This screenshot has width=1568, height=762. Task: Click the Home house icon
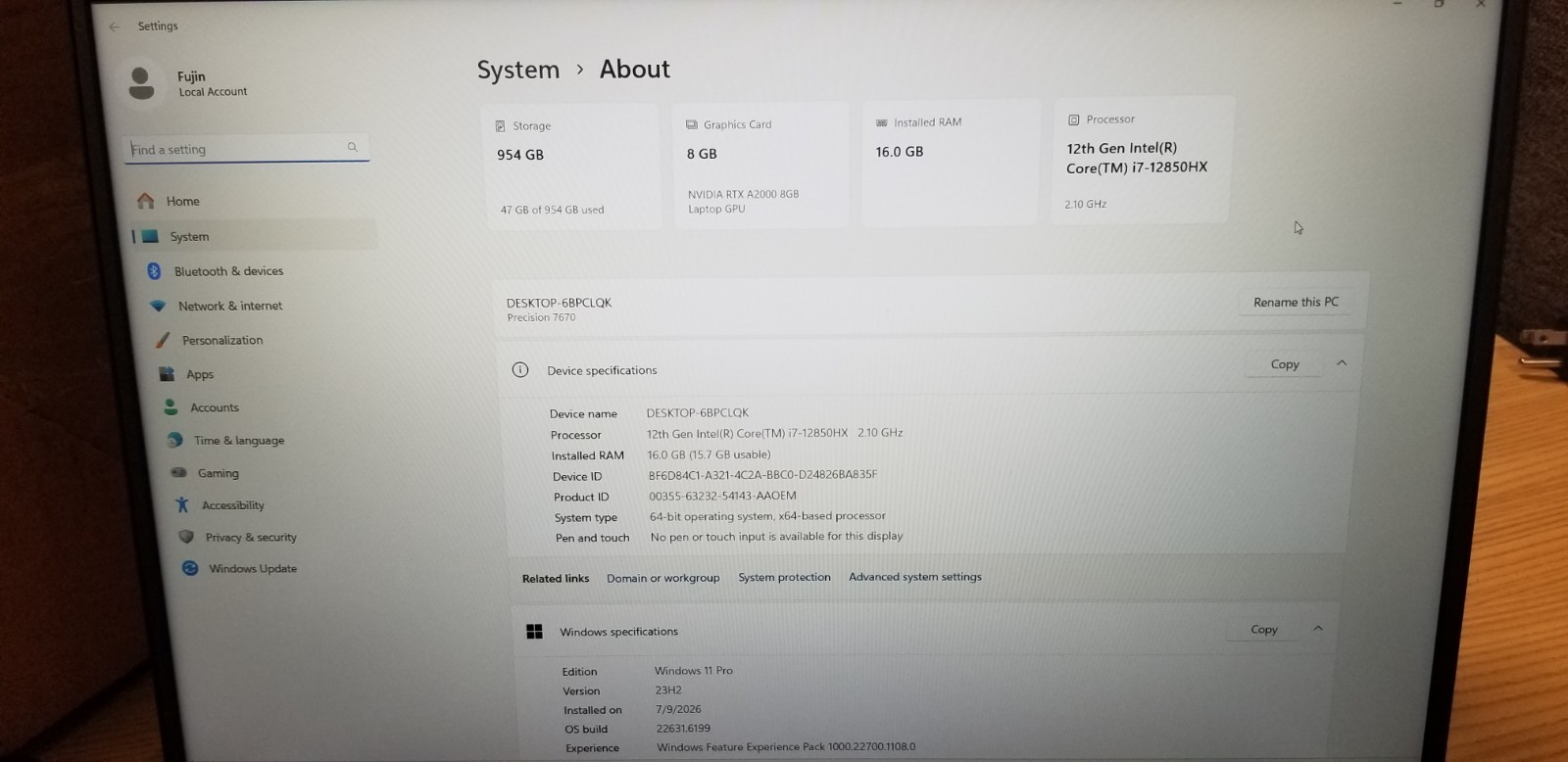coord(146,201)
